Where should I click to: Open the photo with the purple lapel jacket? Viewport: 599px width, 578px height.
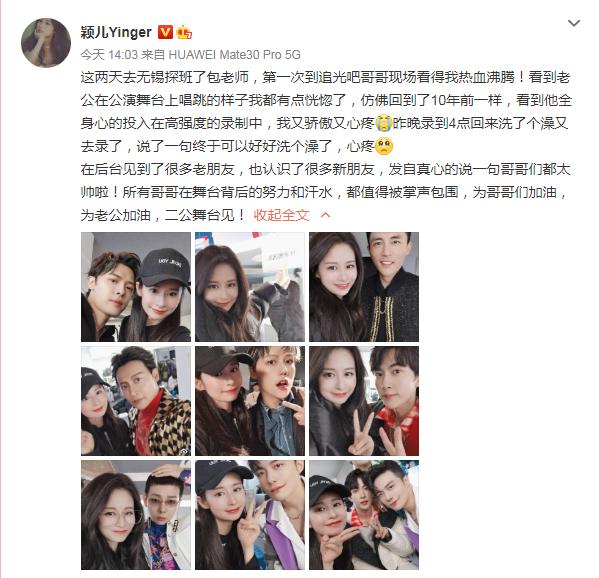point(250,515)
